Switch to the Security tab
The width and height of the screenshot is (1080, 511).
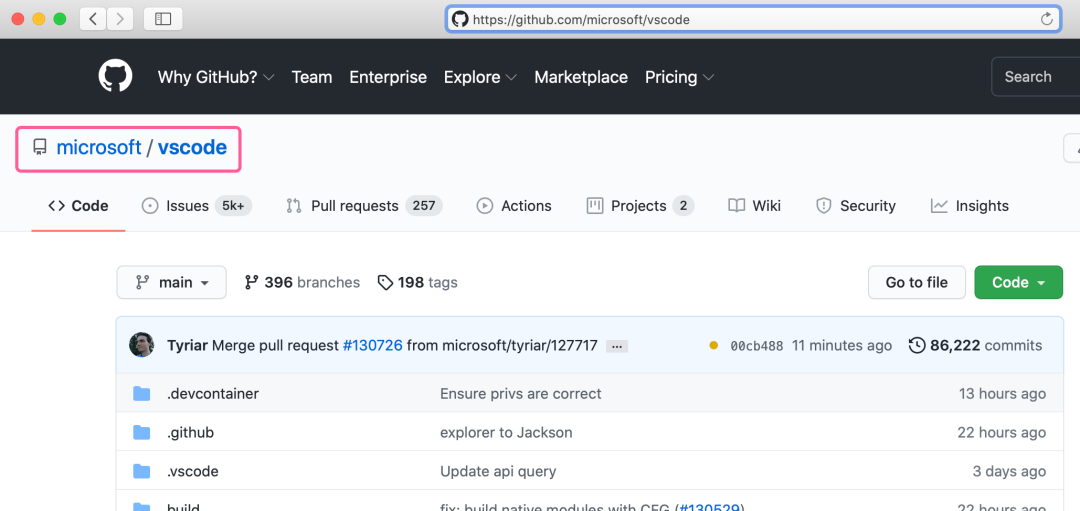tap(855, 206)
